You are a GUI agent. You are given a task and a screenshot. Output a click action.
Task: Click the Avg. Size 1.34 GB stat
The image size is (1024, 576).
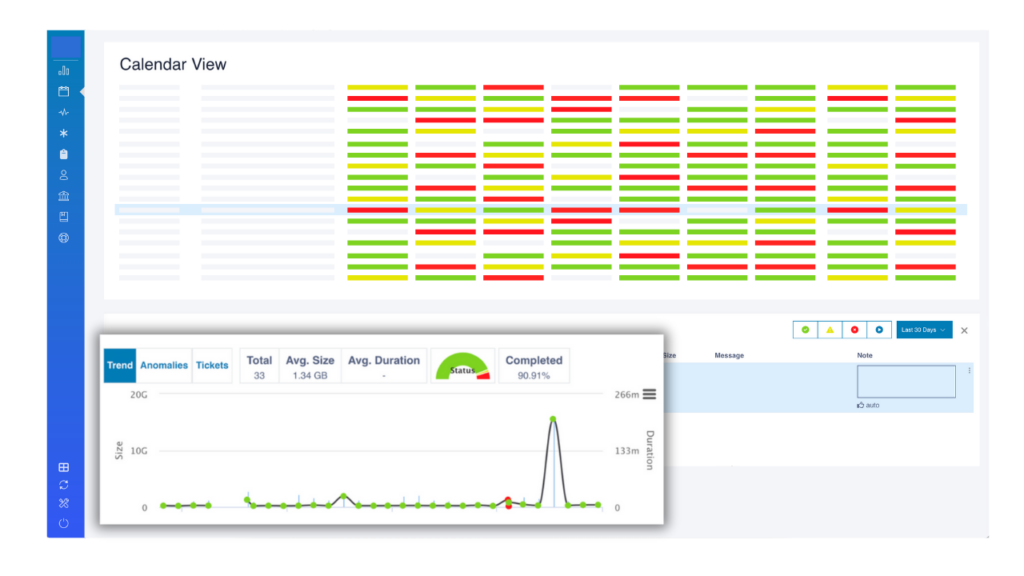click(x=310, y=366)
